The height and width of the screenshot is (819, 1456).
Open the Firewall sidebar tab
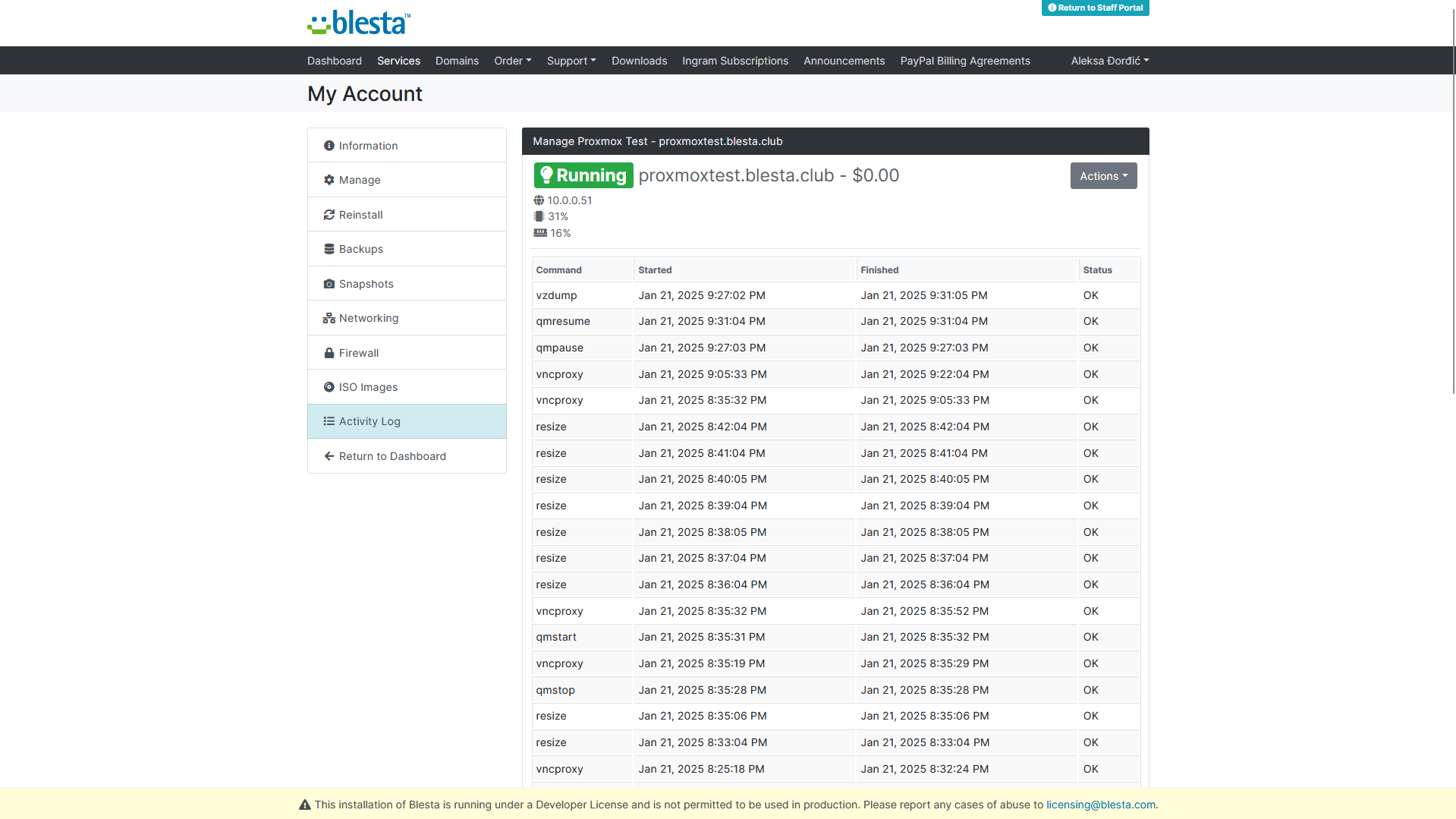point(407,353)
